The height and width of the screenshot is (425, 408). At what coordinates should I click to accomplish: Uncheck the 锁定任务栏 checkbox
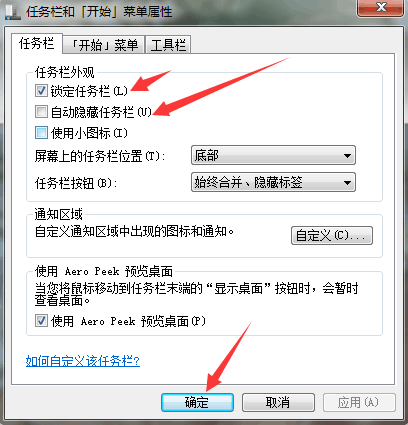(x=41, y=90)
